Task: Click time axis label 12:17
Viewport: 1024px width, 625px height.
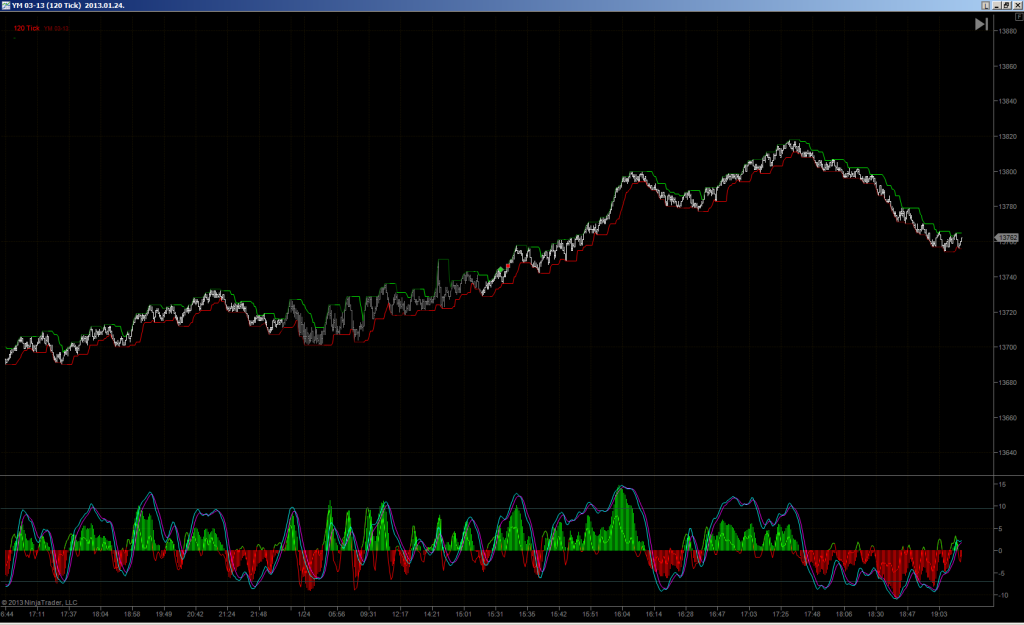Action: click(x=400, y=614)
